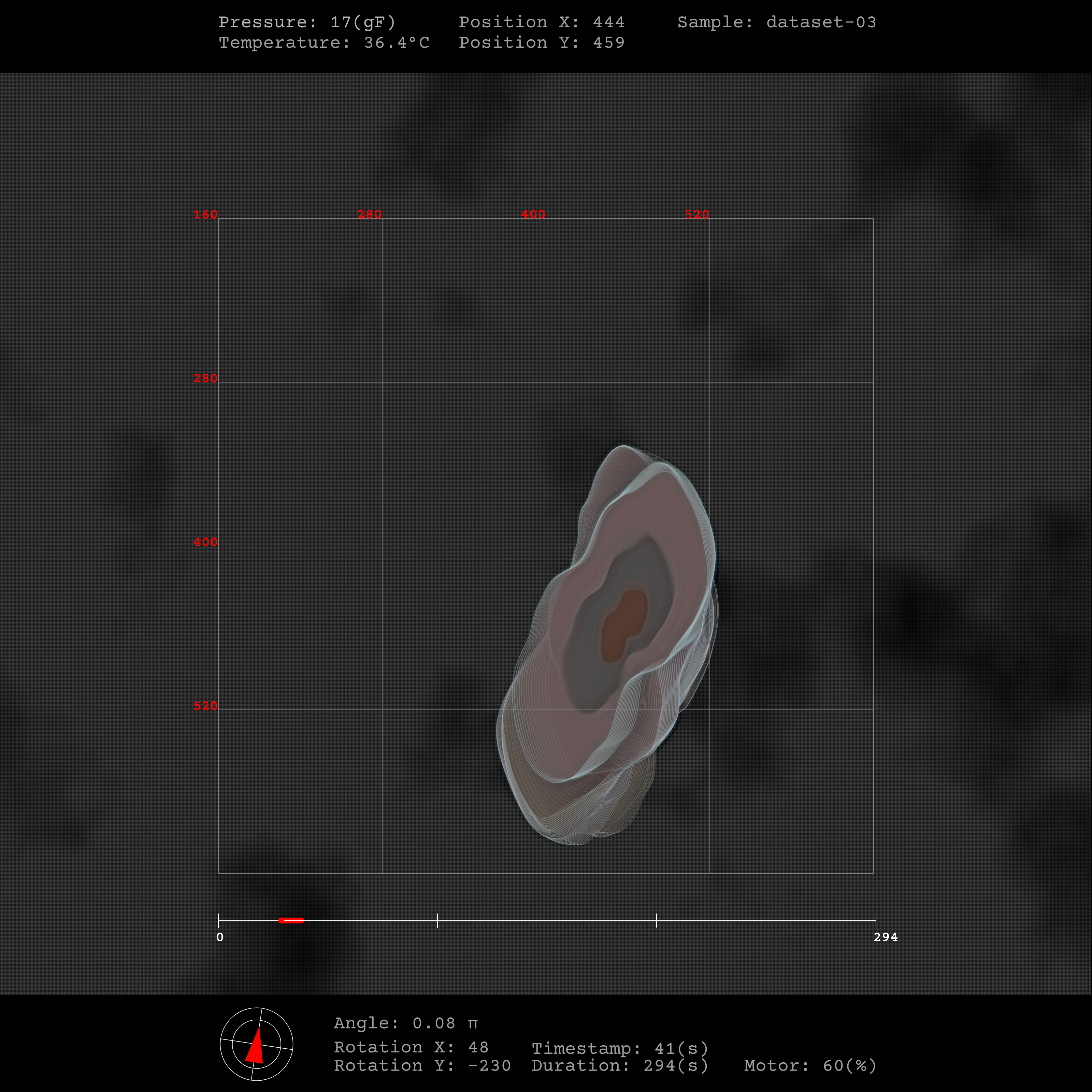Click the Position X: 444 label
This screenshot has height=1092, width=1092.
[541, 22]
